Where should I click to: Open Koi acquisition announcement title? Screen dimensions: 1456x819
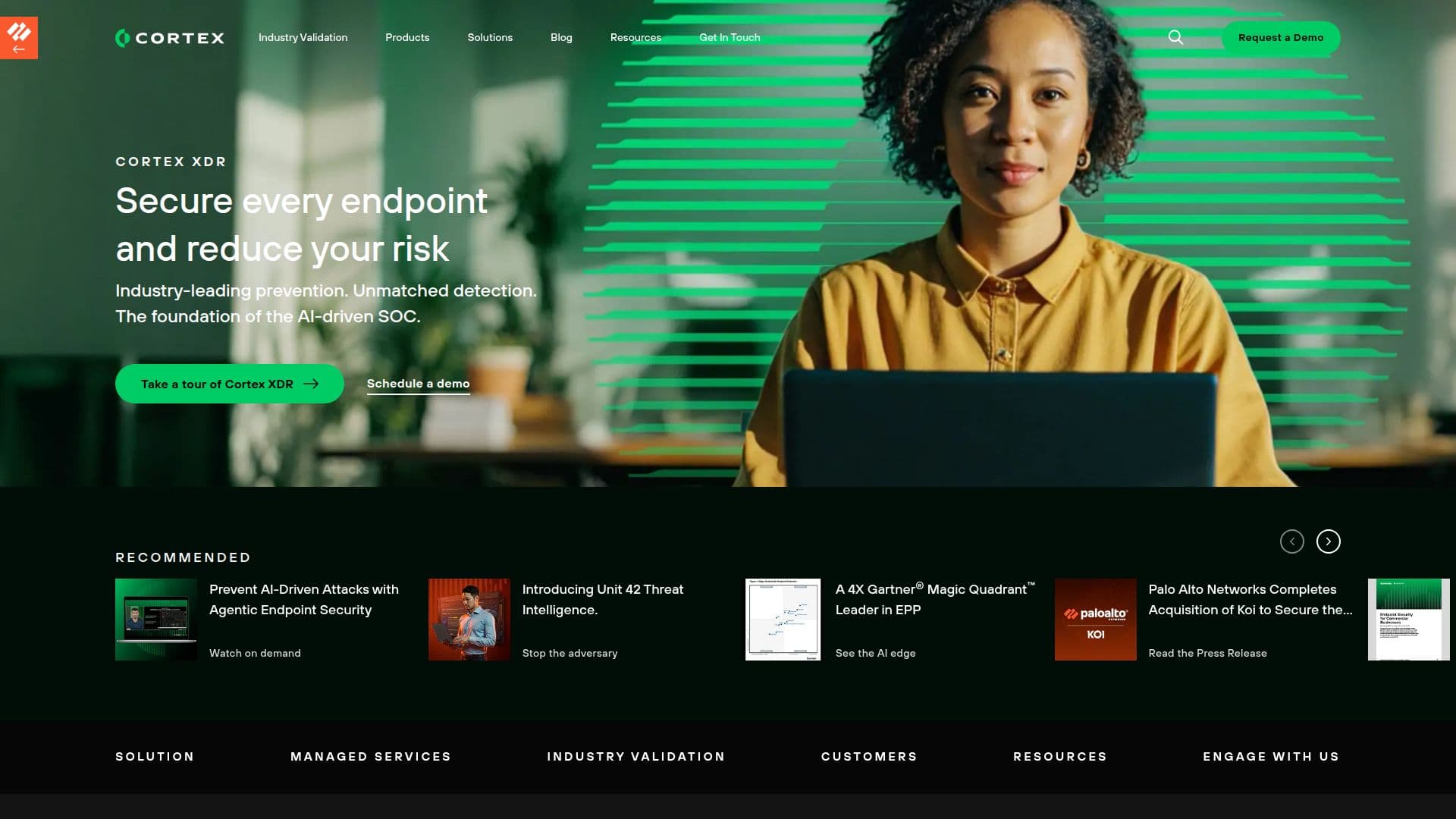(x=1250, y=599)
